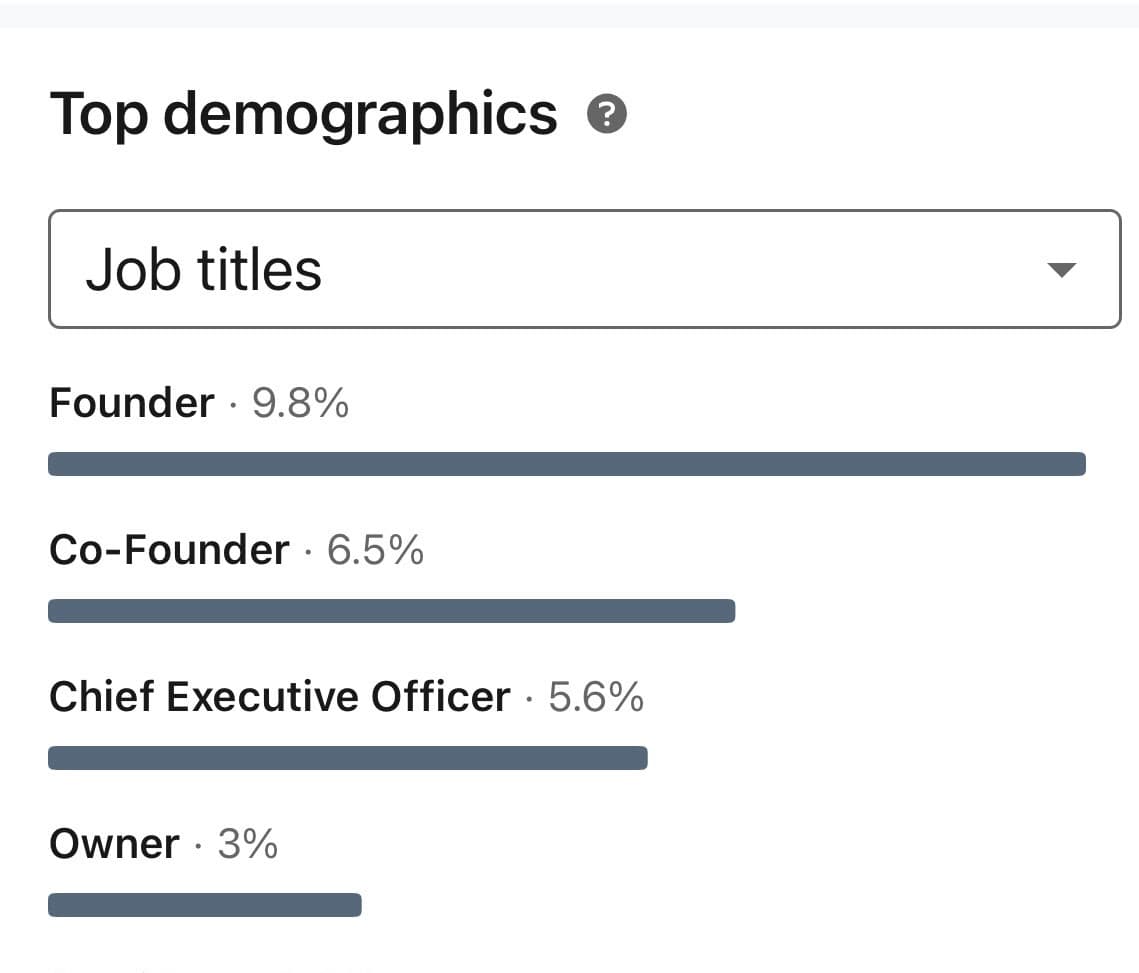The width and height of the screenshot is (1139, 973).
Task: Click the Co-Founder entry
Action: [168, 549]
